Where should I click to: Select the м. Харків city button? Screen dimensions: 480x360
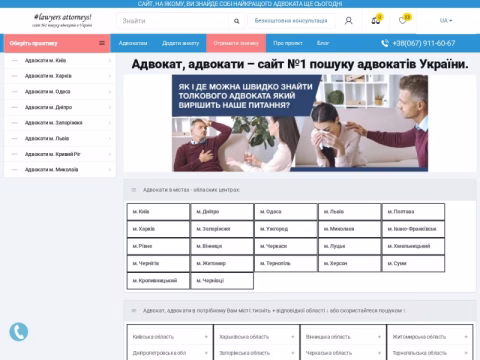(x=158, y=229)
